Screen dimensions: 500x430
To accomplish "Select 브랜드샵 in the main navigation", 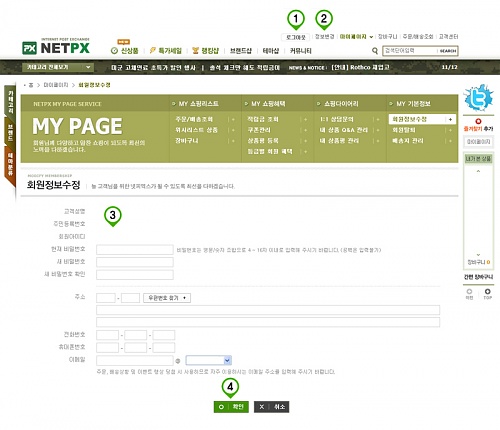I will [241, 51].
